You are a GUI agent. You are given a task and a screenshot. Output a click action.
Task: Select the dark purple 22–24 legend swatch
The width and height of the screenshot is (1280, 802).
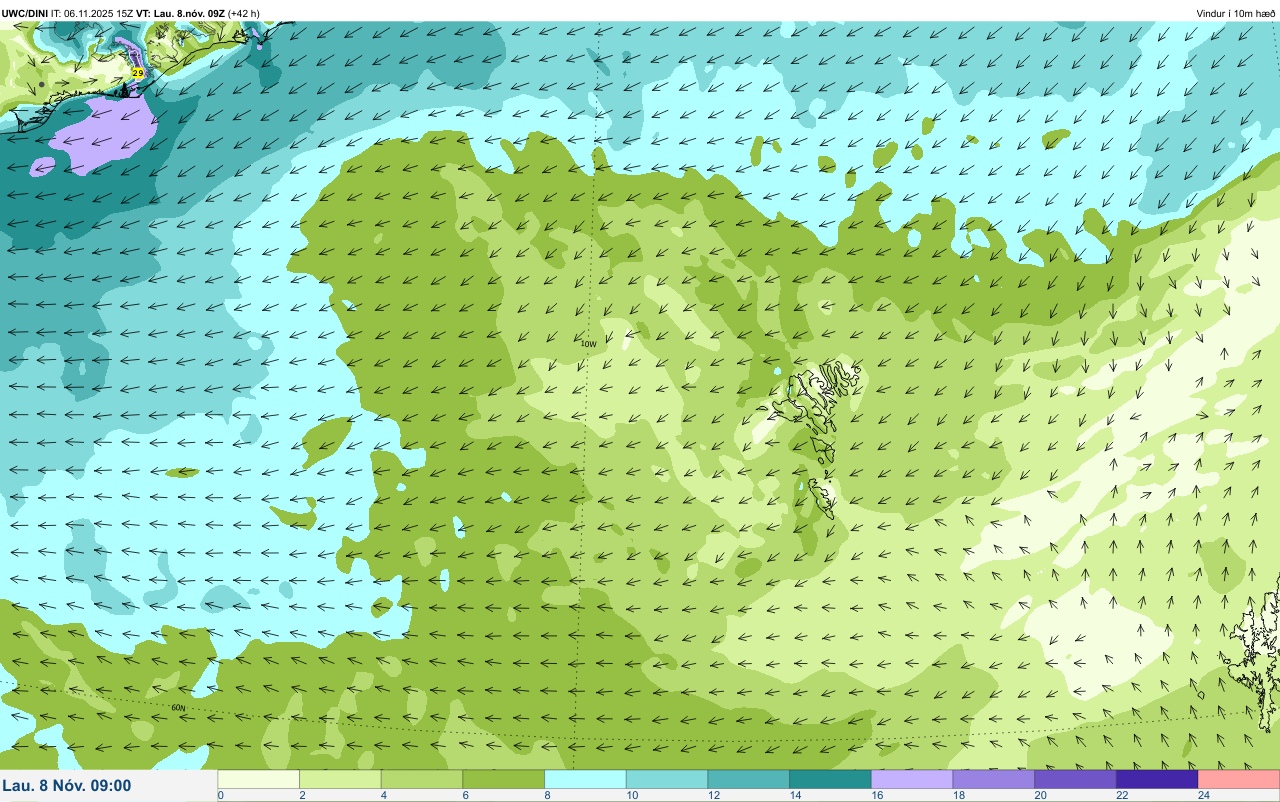coord(1157,779)
